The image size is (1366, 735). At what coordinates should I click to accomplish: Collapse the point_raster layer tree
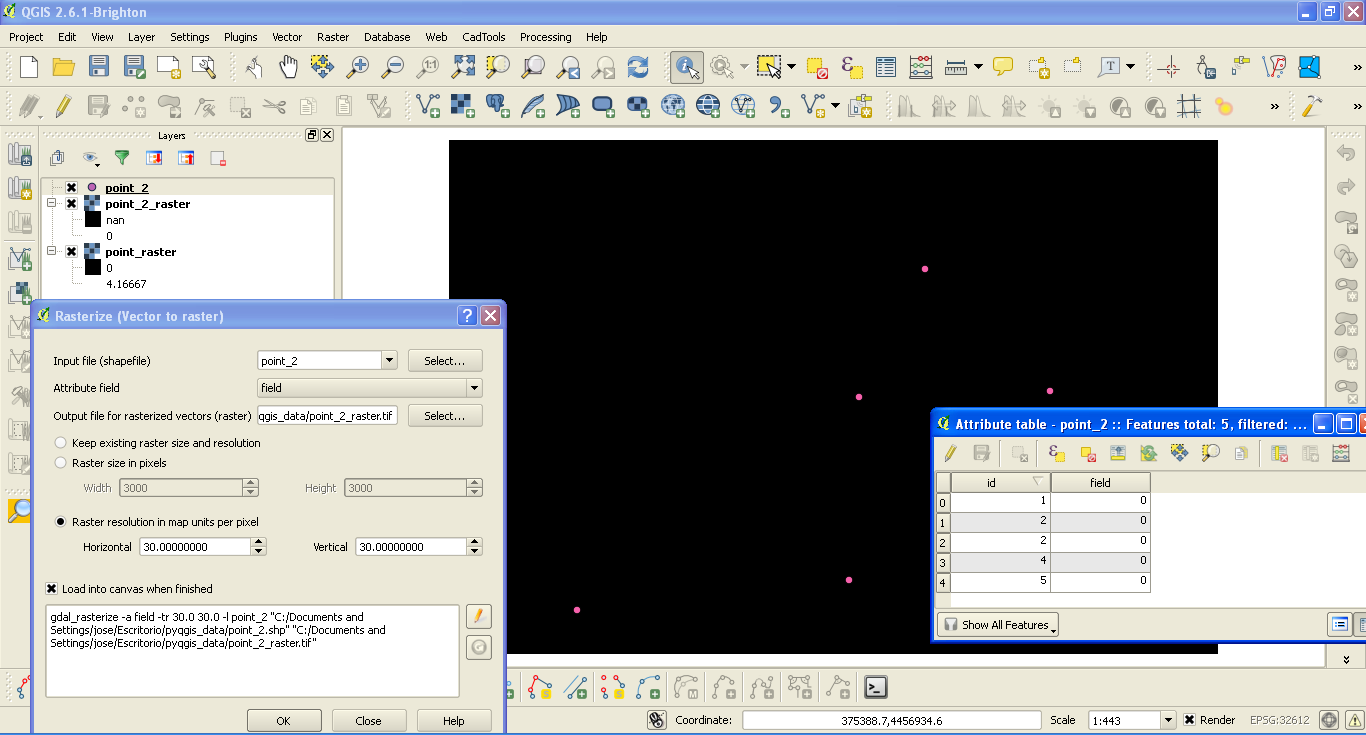click(52, 252)
